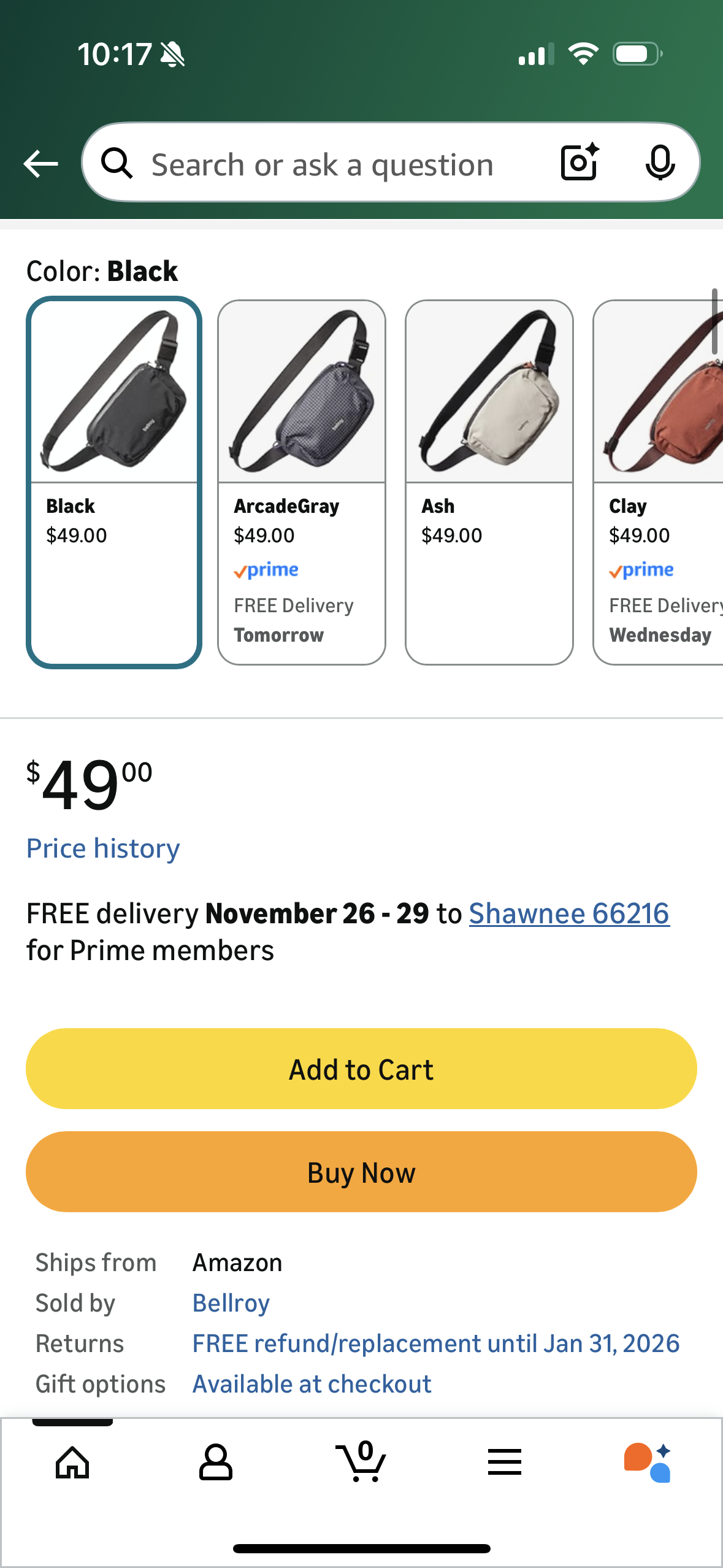Image resolution: width=723 pixels, height=1568 pixels.
Task: Go to the Home tab
Action: click(x=72, y=1462)
